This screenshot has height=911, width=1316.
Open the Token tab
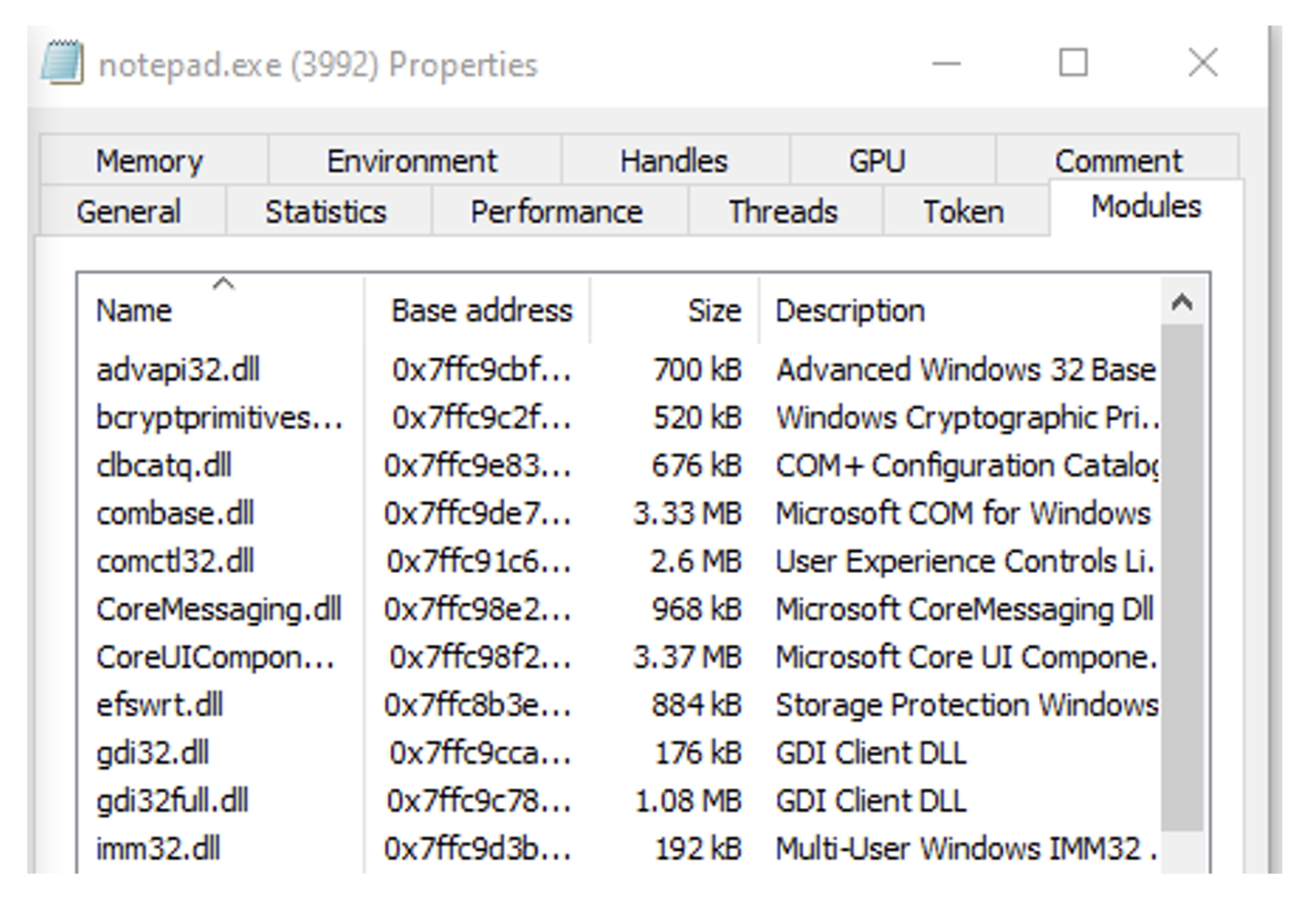coord(963,211)
